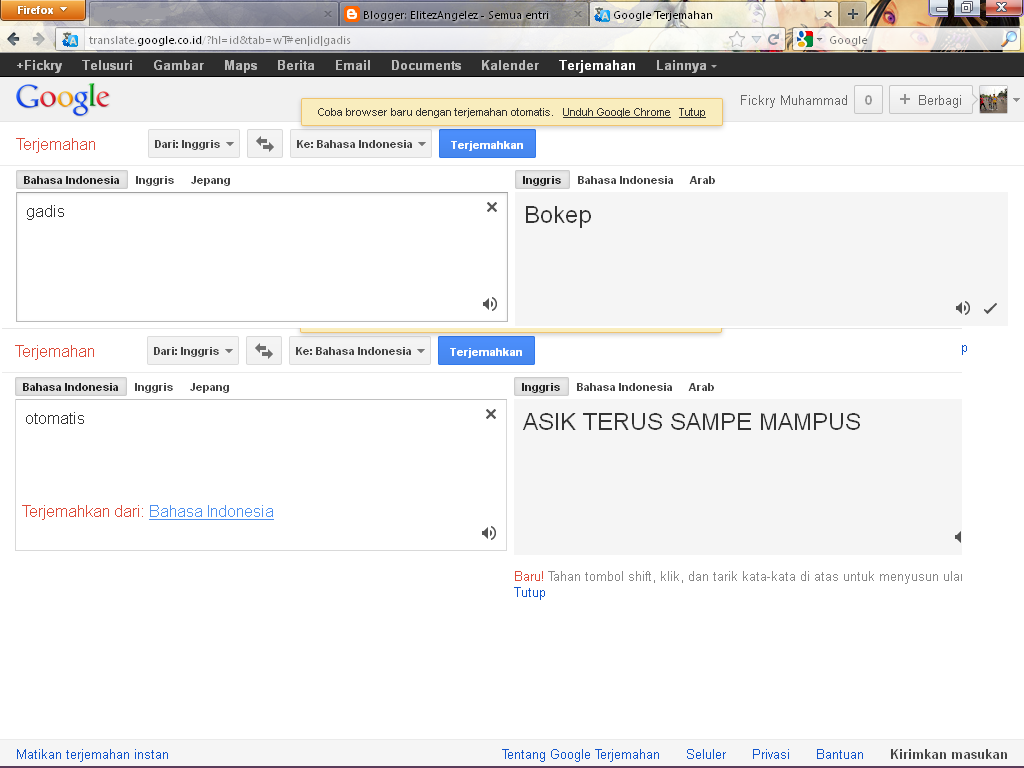Open the search engine selector dropdown
Screen dimensions: 1024x768
pos(810,40)
